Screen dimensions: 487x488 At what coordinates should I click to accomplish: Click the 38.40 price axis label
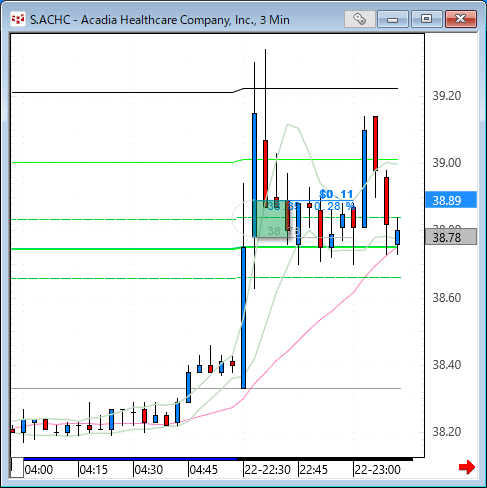point(447,365)
